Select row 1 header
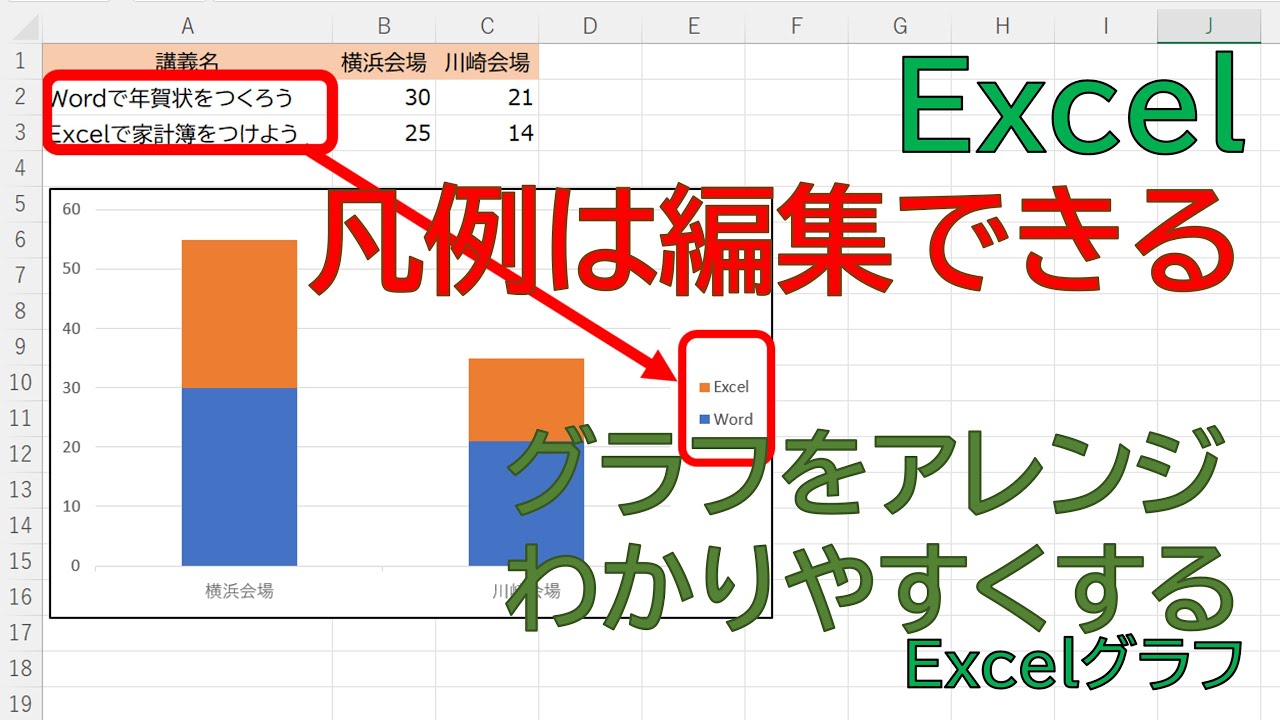The width and height of the screenshot is (1280, 720). (x=21, y=62)
